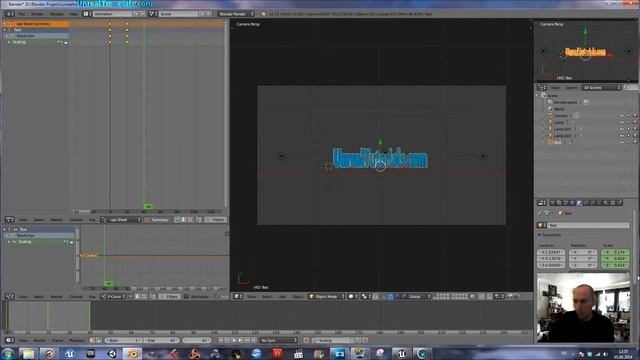
Task: Open the F-Curve mode dropdown
Action: tap(113, 297)
